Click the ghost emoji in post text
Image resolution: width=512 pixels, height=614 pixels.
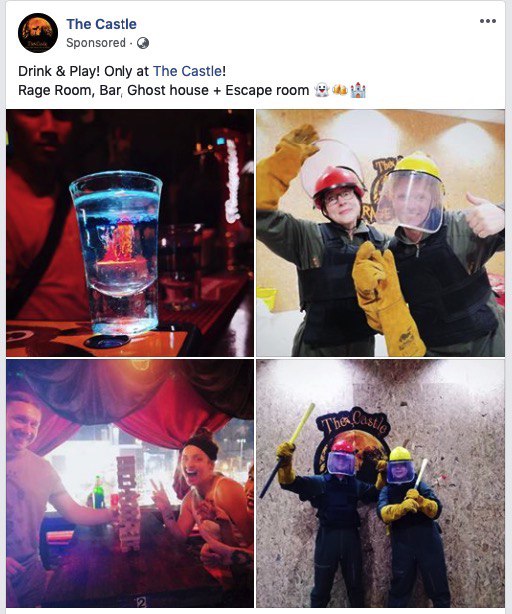click(x=322, y=90)
